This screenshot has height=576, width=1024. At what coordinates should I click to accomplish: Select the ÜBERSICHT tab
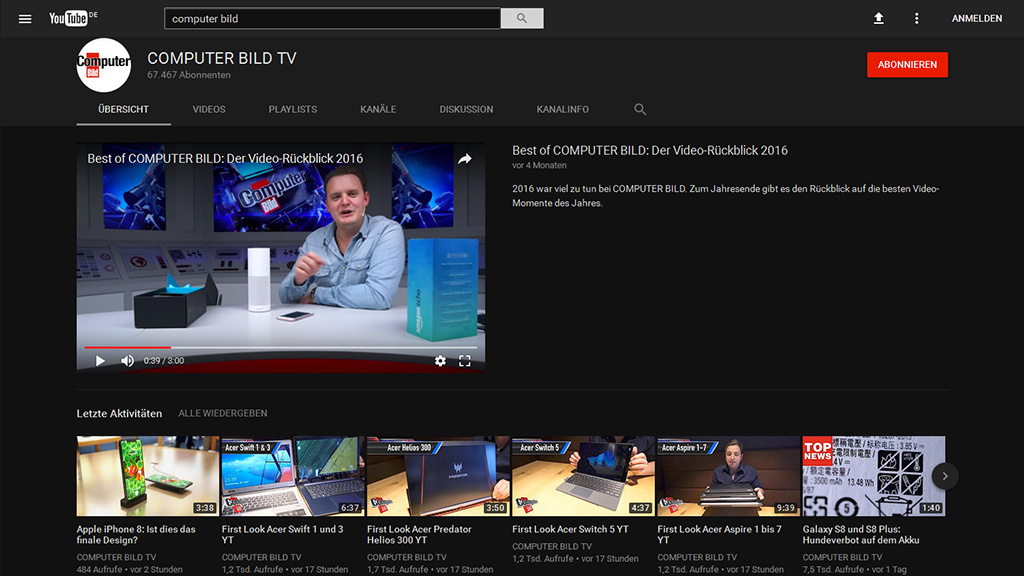[x=123, y=109]
